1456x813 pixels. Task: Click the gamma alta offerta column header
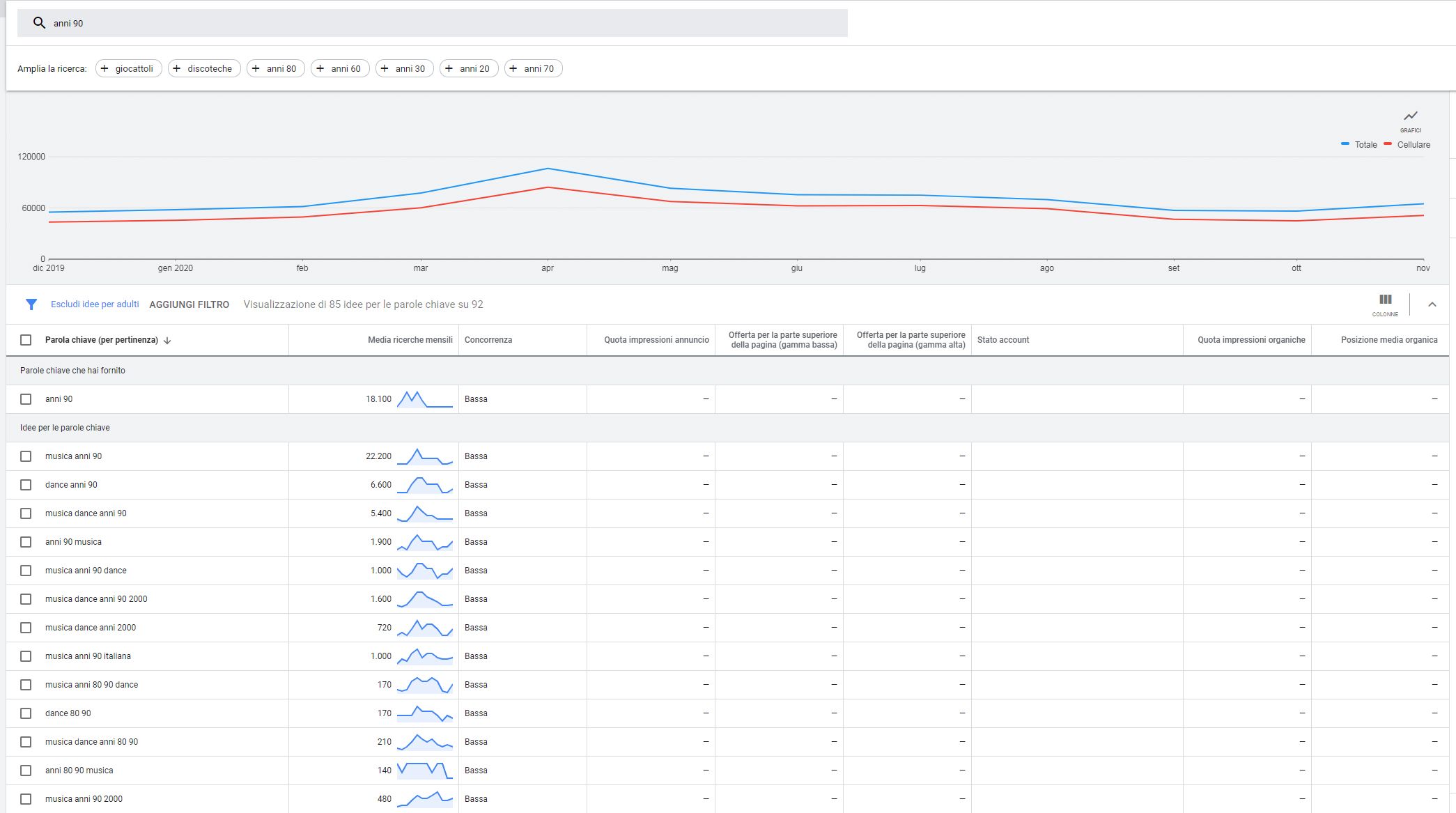[911, 340]
